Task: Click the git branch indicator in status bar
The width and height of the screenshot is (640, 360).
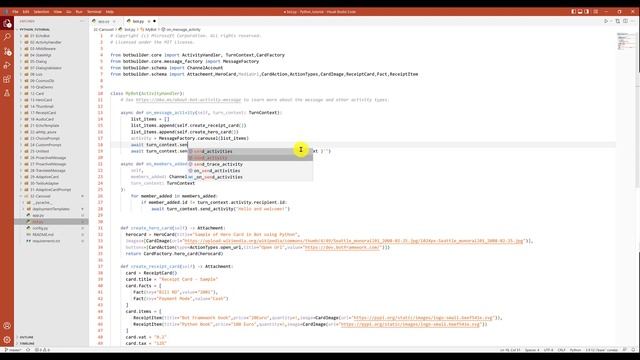Action: pyautogui.click(x=13, y=350)
